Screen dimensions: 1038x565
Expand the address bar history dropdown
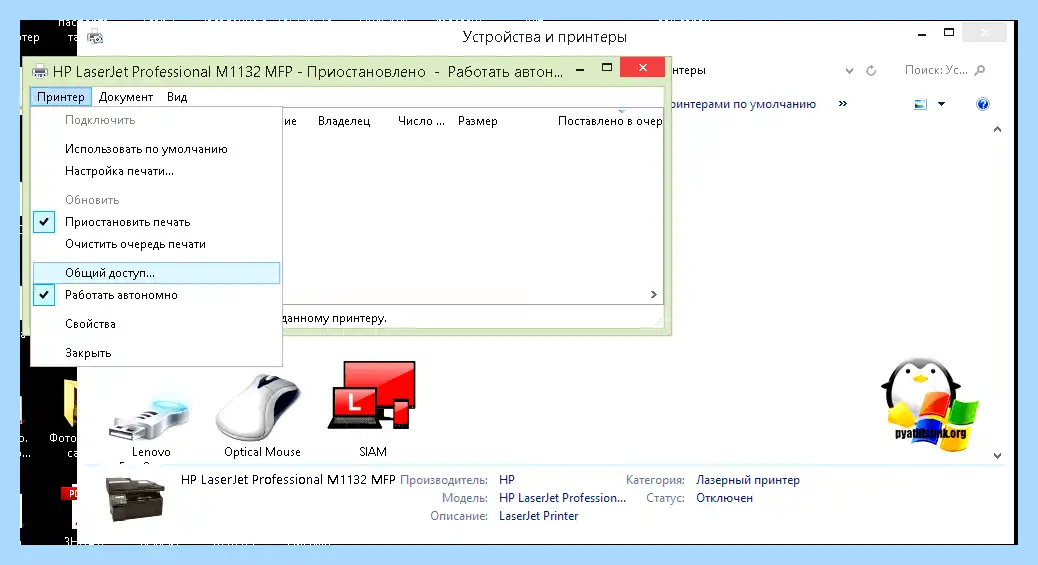[x=849, y=70]
